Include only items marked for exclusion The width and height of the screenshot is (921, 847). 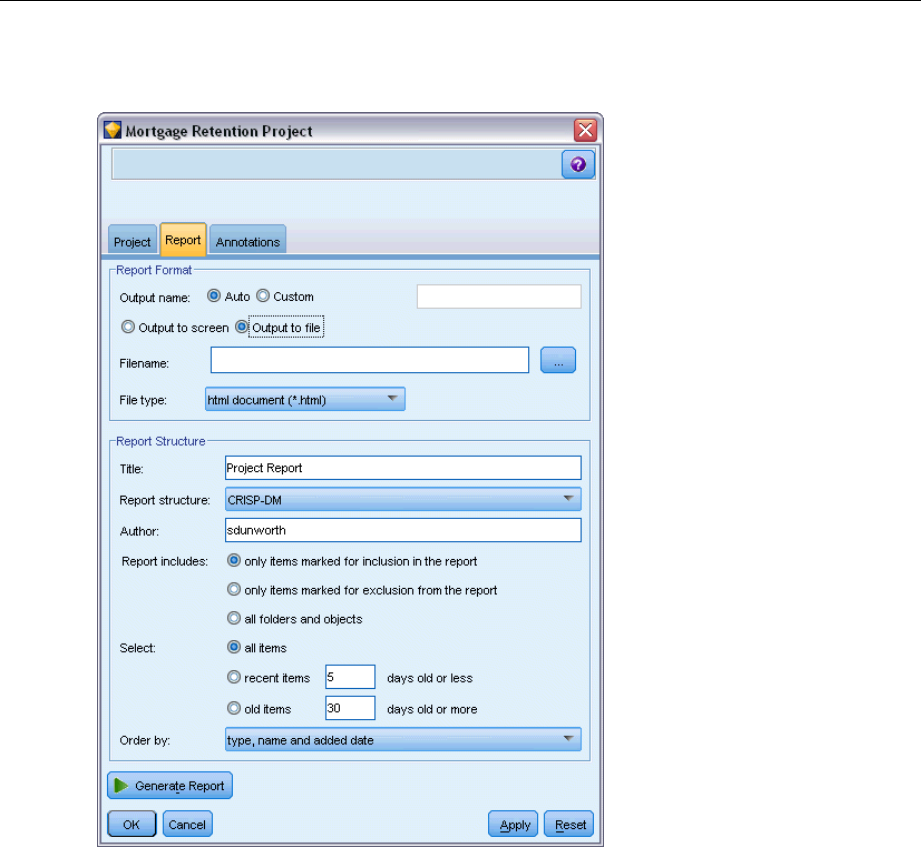pyautogui.click(x=234, y=589)
